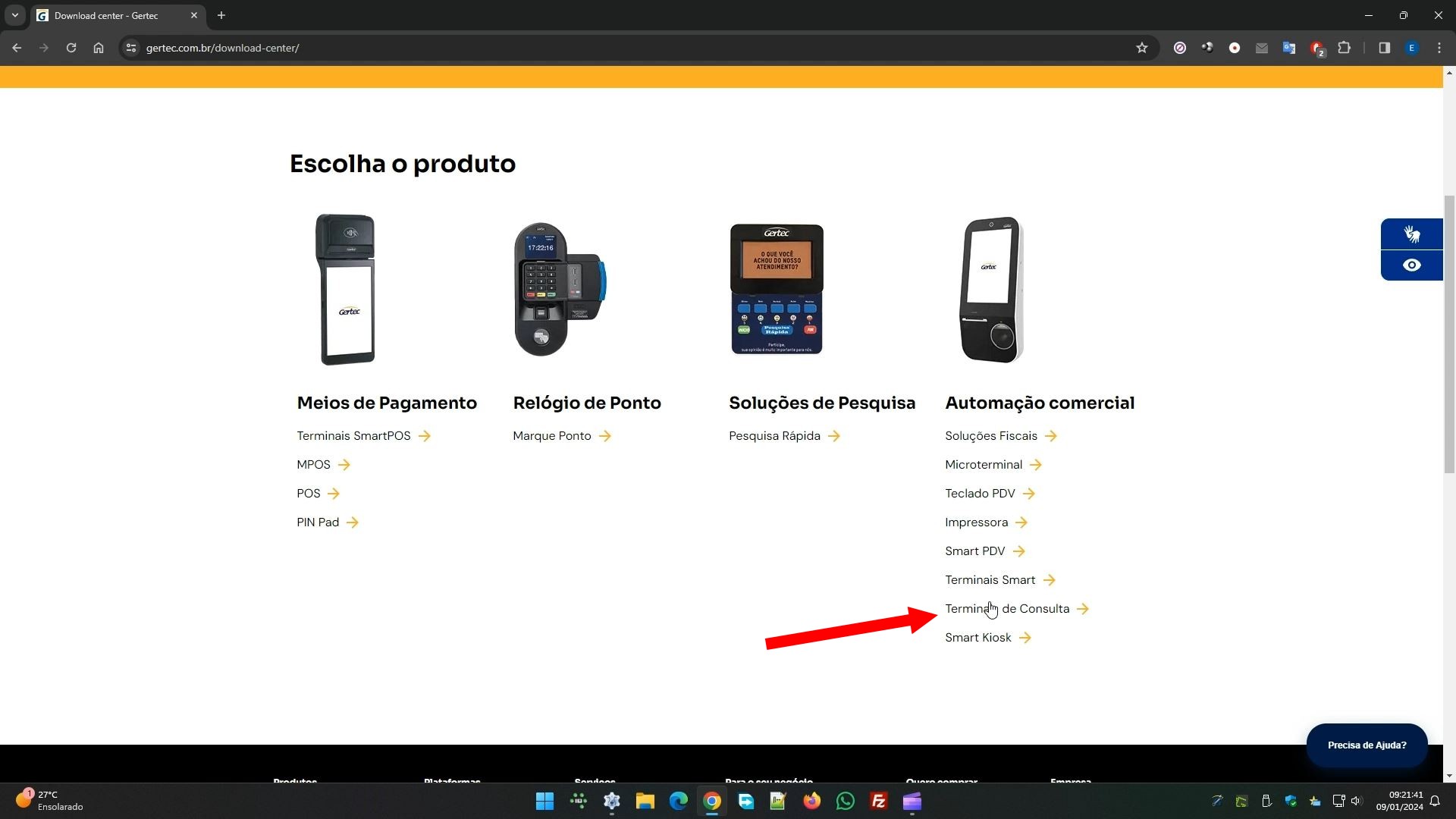Viewport: 1456px width, 819px height.
Task: Open WhatsApp from taskbar
Action: pos(845,801)
